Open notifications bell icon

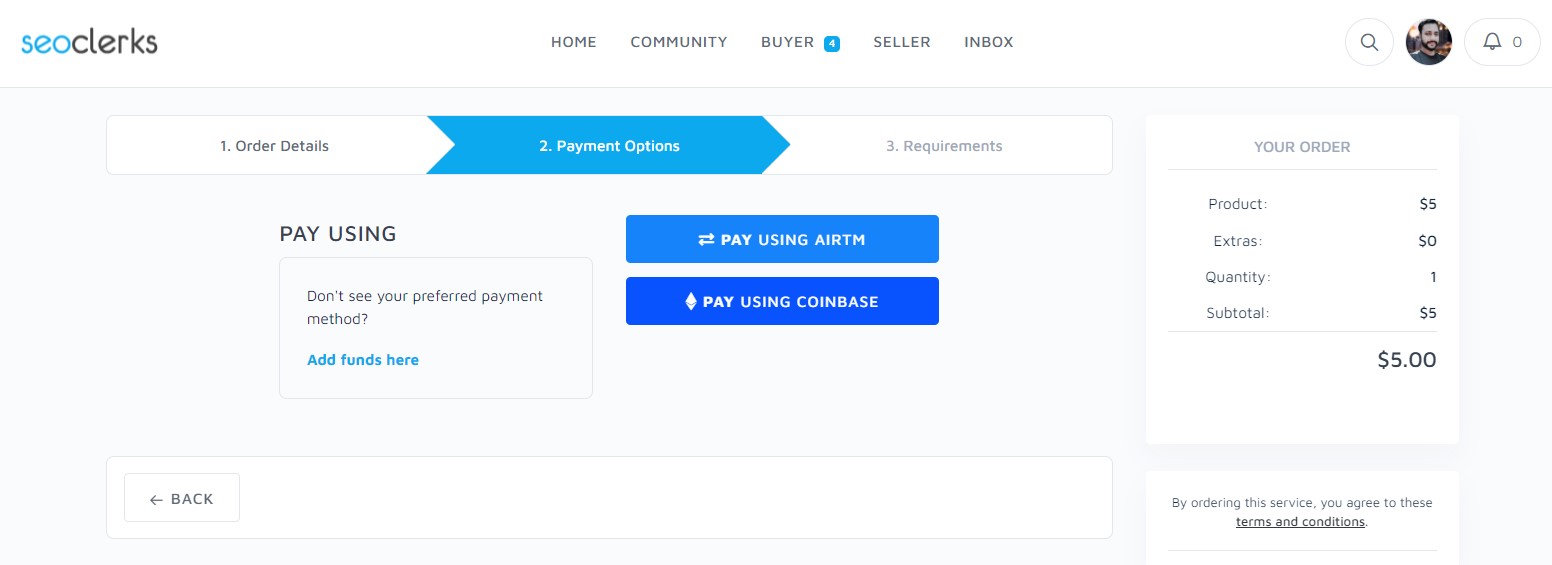1492,42
